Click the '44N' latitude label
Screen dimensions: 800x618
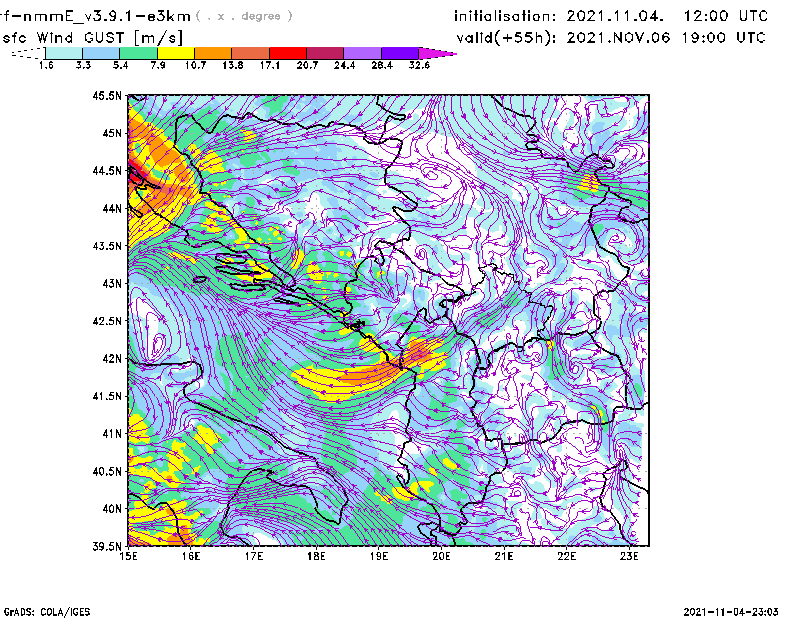click(112, 208)
